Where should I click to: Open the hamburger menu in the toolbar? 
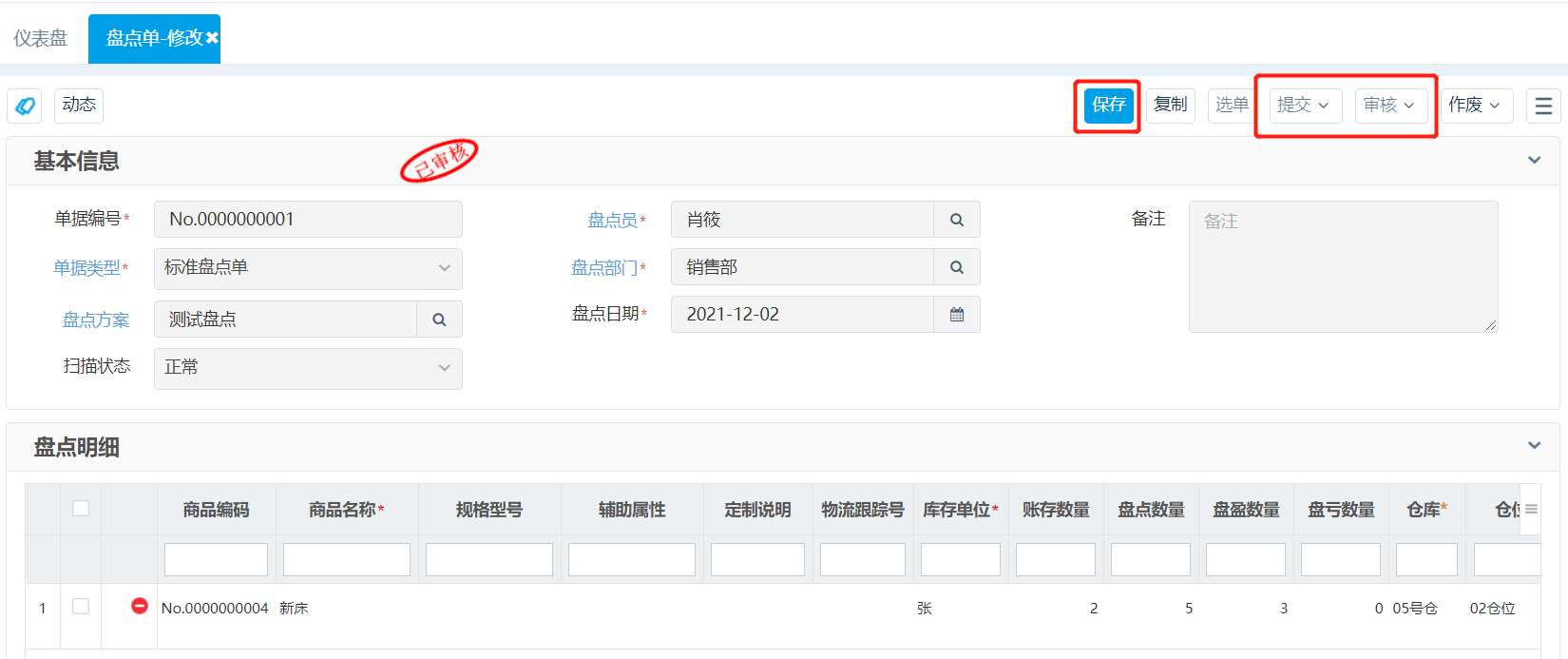(1543, 106)
